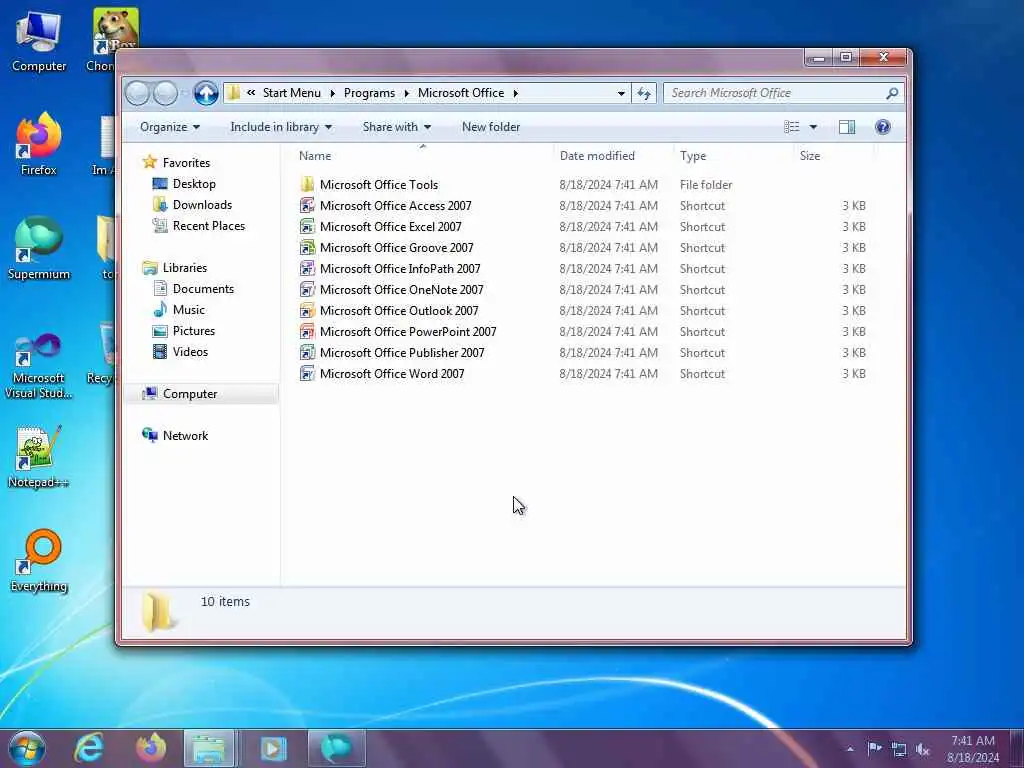This screenshot has width=1024, height=768.
Task: Expand the arrow after Programs in address bar
Action: tap(406, 93)
